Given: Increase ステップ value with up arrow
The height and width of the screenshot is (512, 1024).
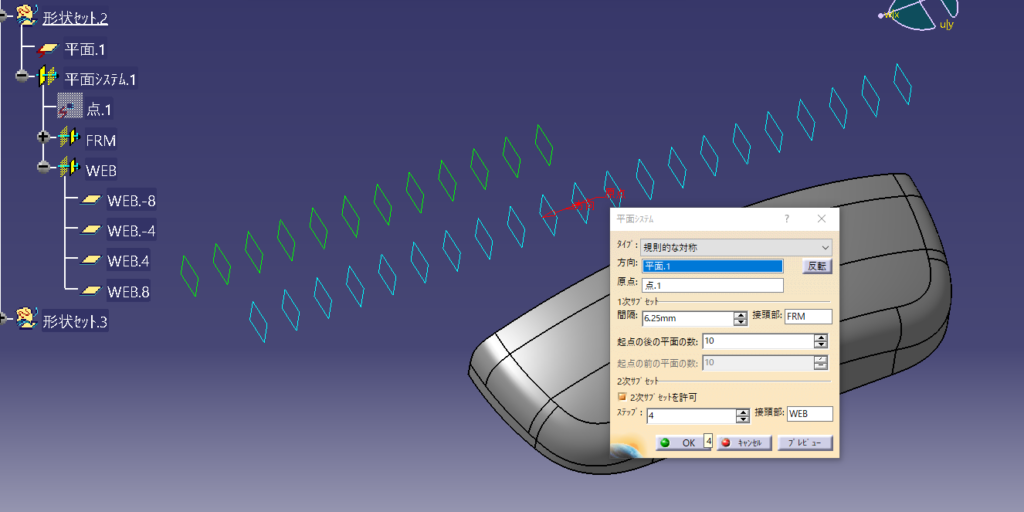Looking at the screenshot, I should click(x=742, y=412).
